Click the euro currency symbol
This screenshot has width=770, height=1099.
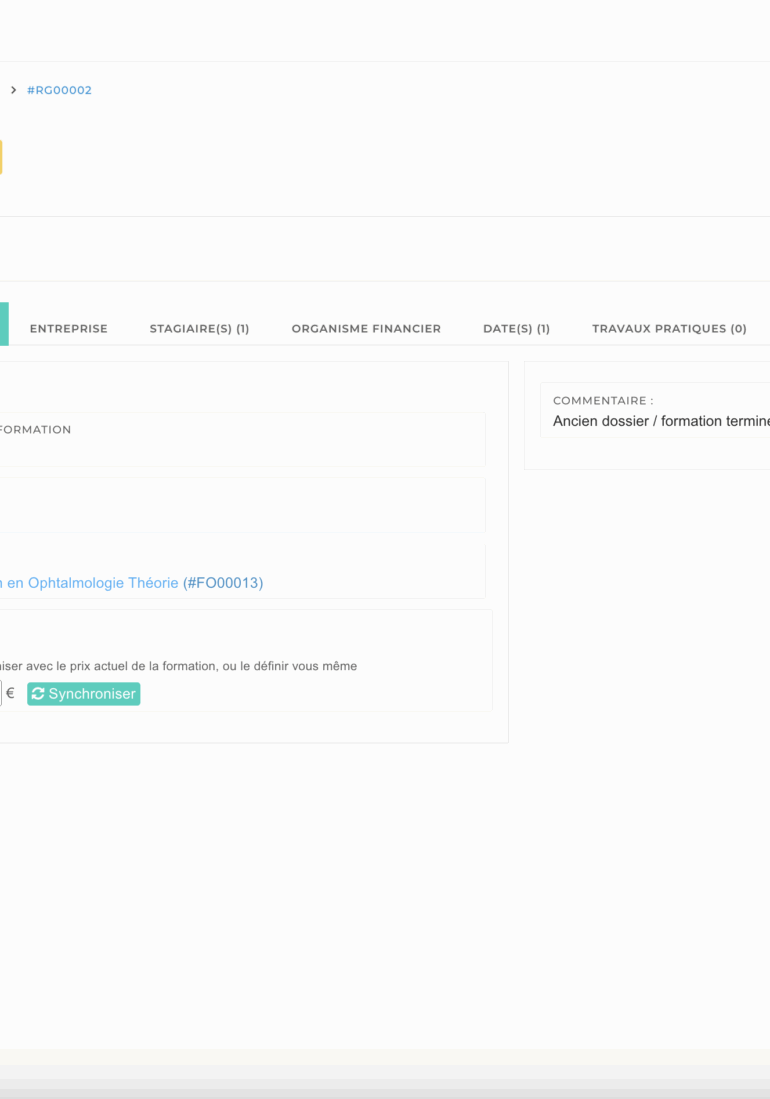(11, 693)
